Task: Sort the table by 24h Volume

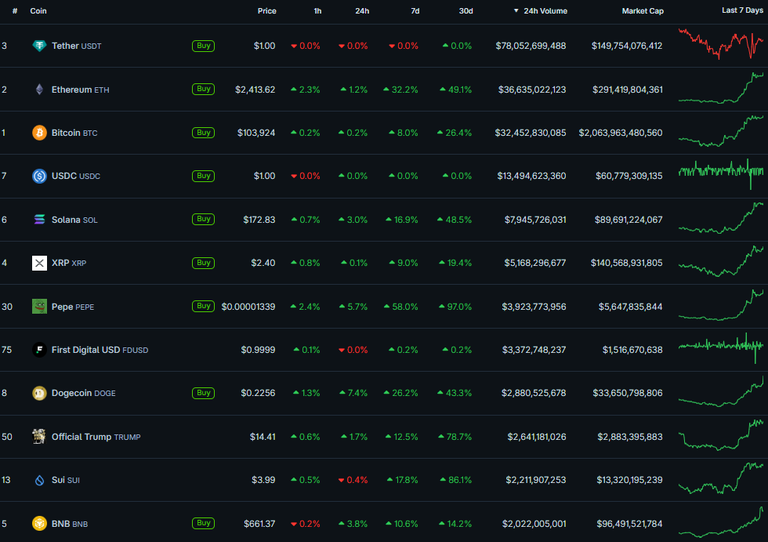Action: pyautogui.click(x=540, y=11)
